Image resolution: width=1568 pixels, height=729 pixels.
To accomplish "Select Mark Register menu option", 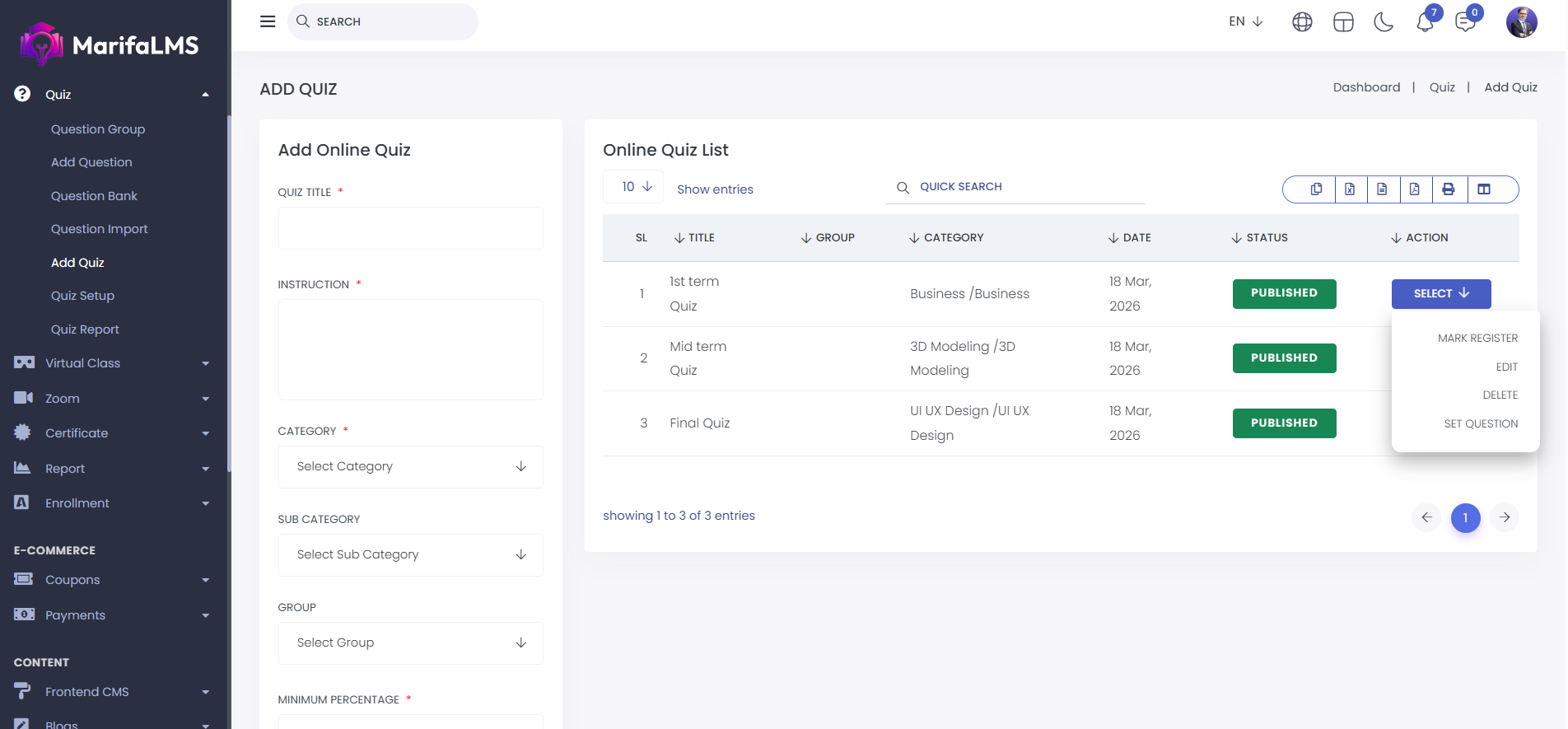I will 1477,339.
